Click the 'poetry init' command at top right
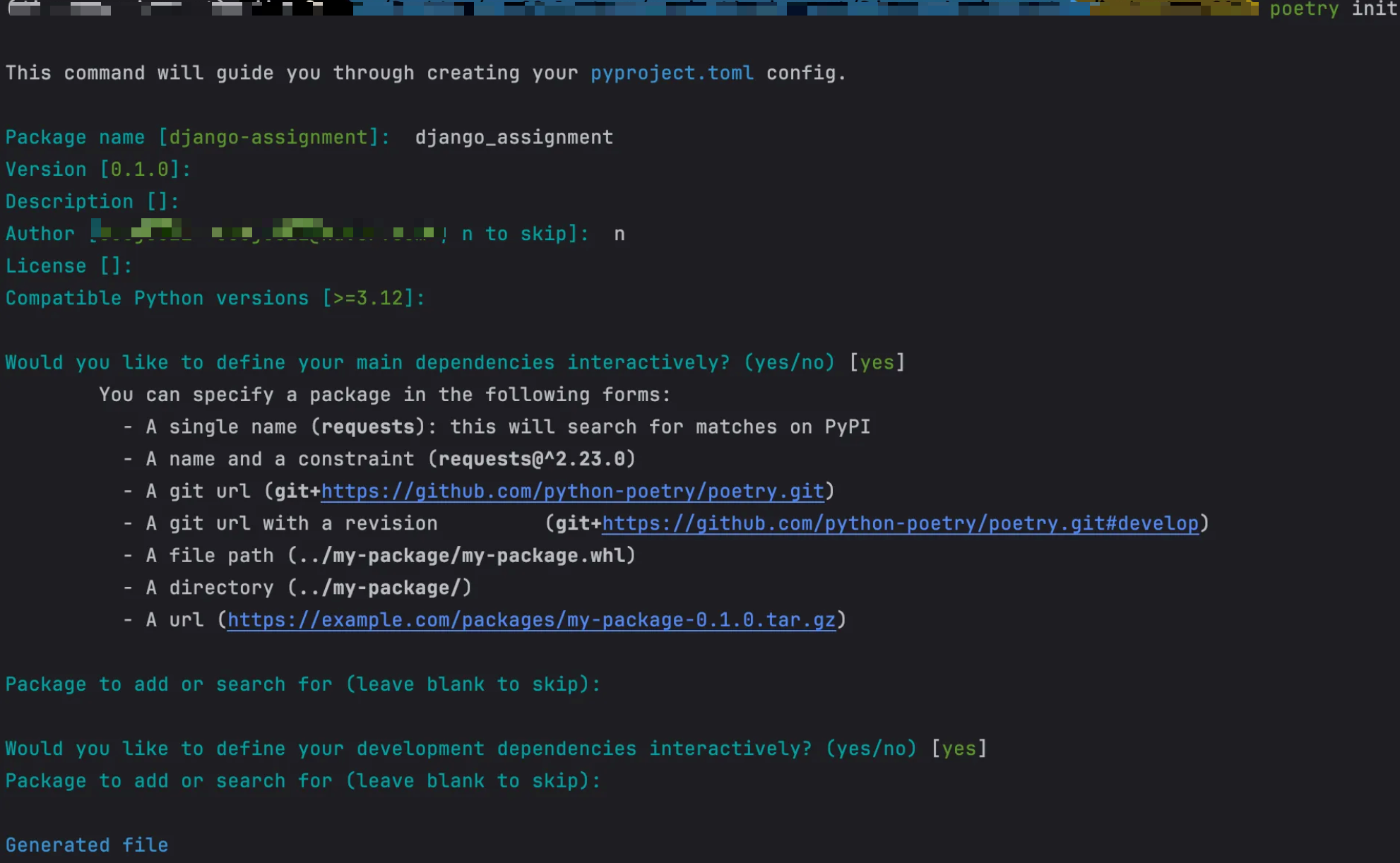The image size is (1400, 863). tap(1333, 9)
